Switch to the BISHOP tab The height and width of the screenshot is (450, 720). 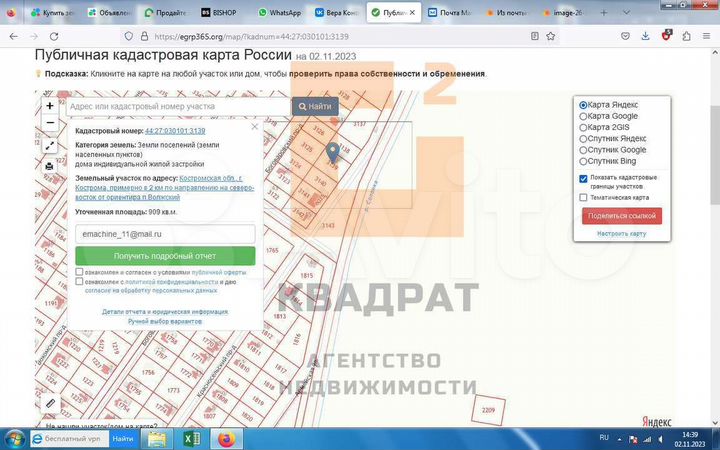tap(223, 13)
